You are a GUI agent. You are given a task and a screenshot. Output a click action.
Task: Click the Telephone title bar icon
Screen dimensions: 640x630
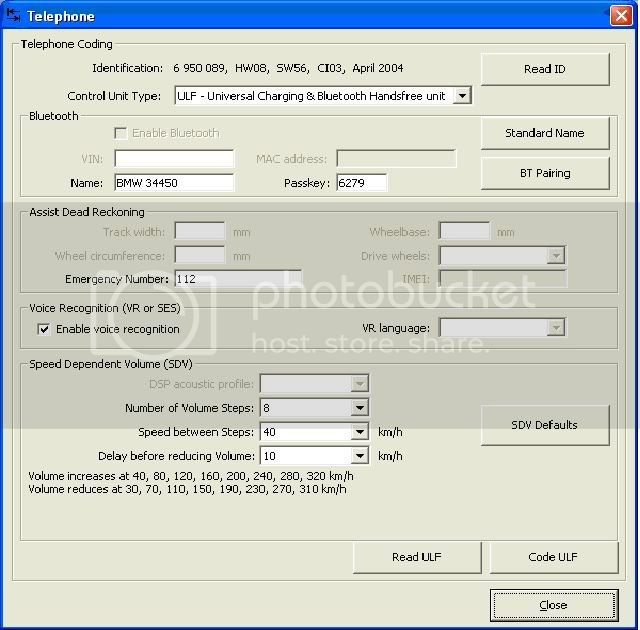click(x=13, y=16)
